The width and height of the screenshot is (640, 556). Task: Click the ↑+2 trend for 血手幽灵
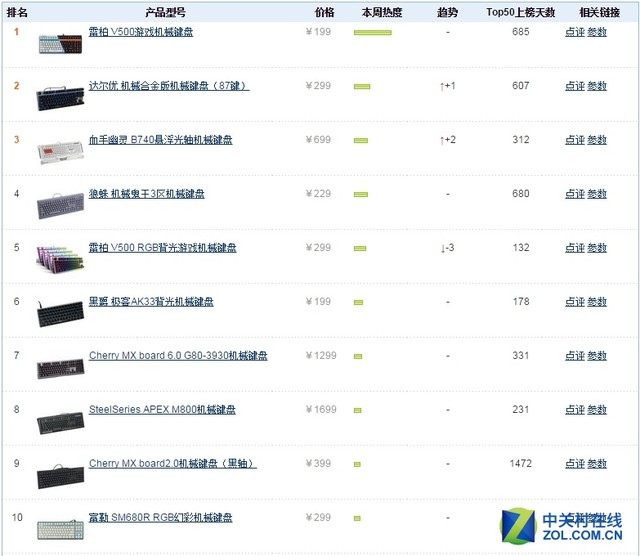coord(447,140)
